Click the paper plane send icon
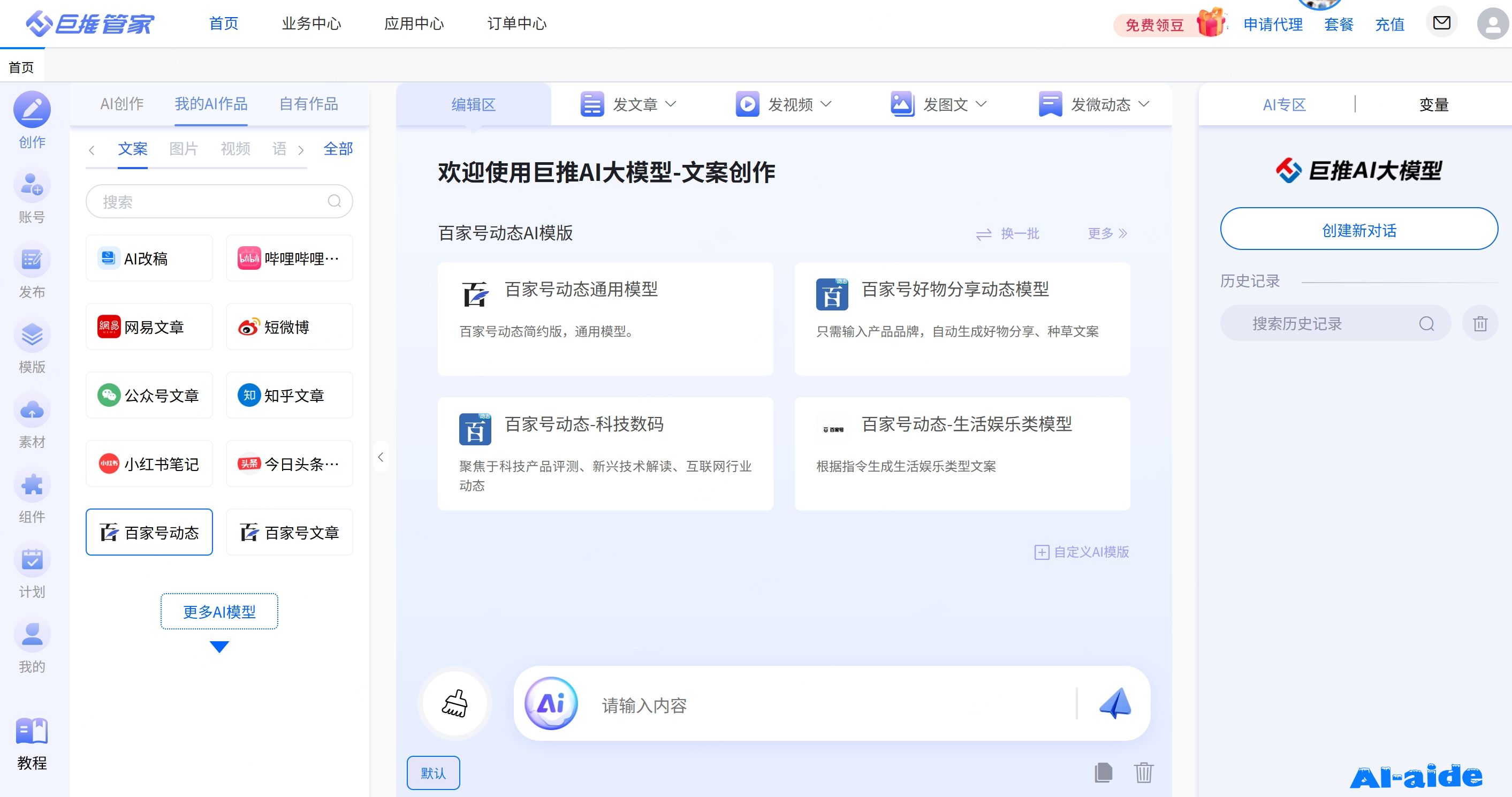This screenshot has height=797, width=1512. click(x=1115, y=703)
